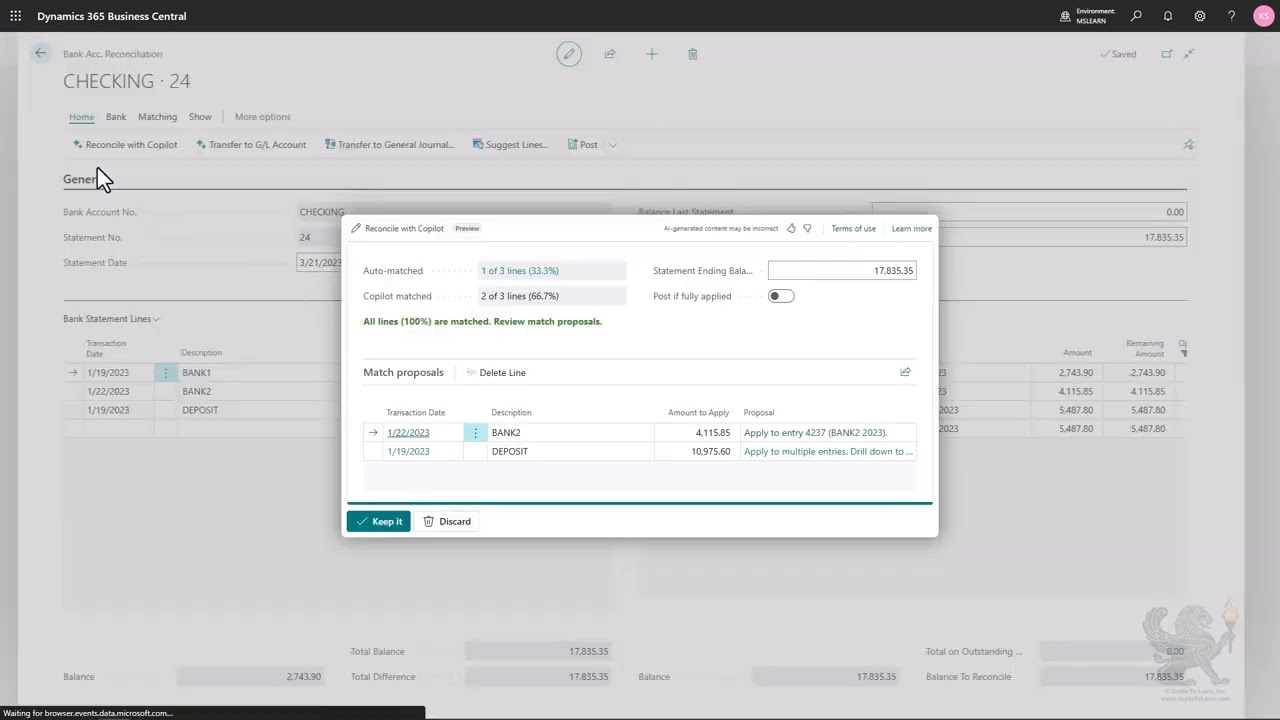The height and width of the screenshot is (720, 1280).
Task: Open the Matching menu
Action: (x=157, y=117)
